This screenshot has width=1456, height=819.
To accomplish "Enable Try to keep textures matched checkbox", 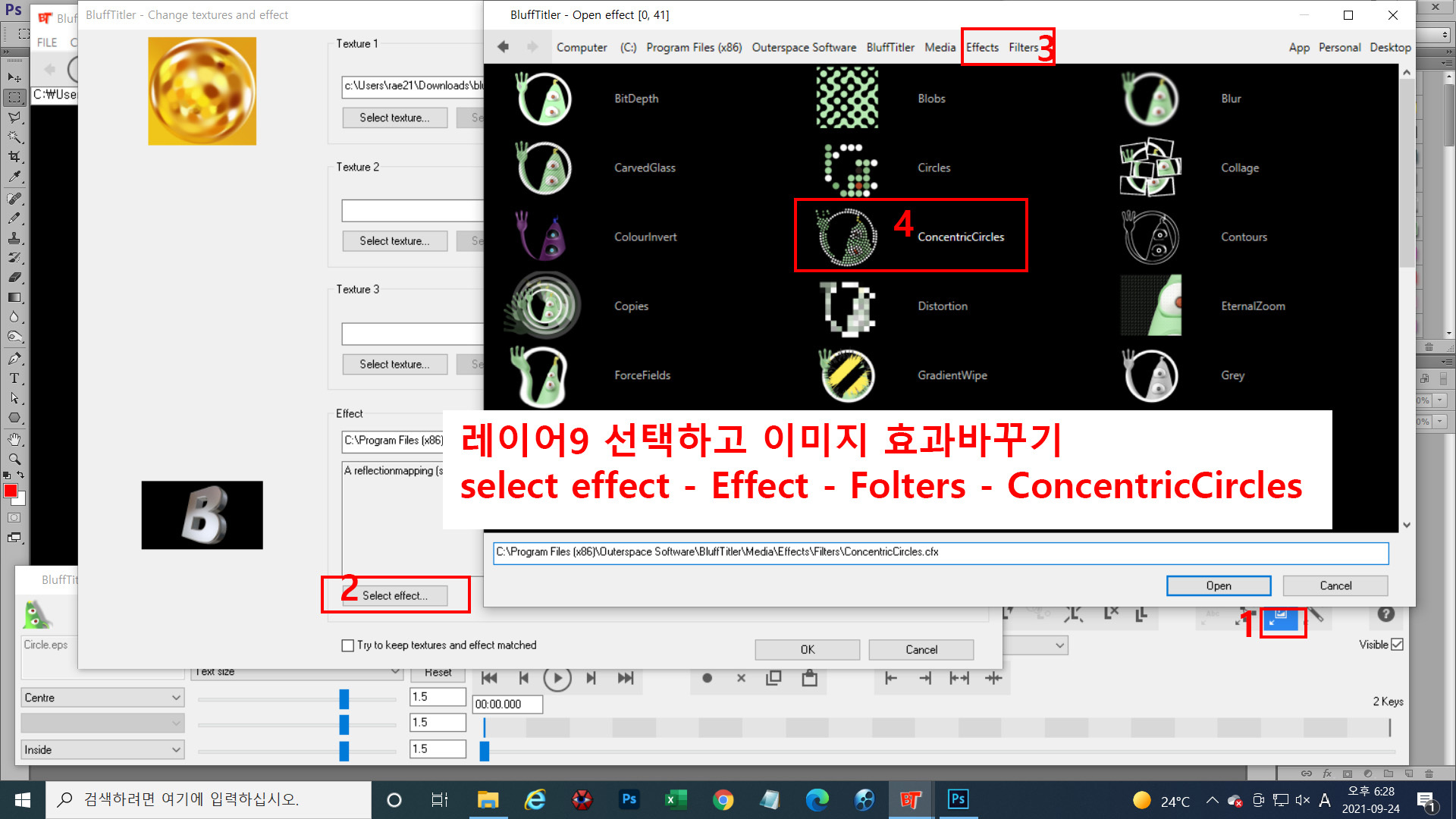I will point(348,645).
